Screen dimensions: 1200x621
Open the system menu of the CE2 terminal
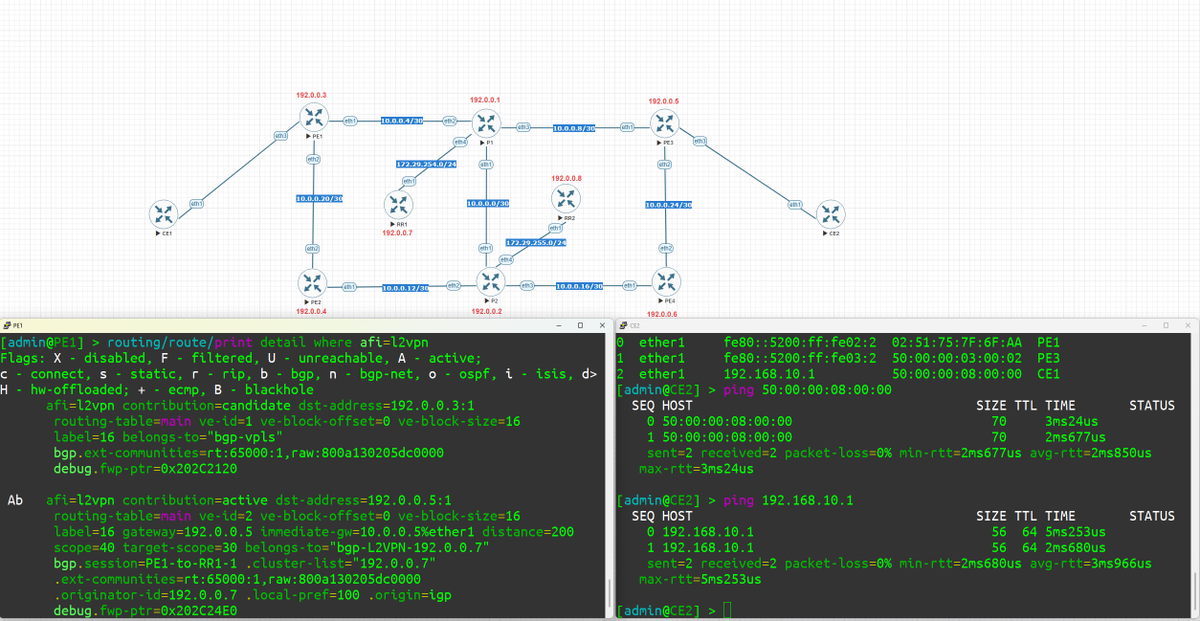tap(622, 324)
